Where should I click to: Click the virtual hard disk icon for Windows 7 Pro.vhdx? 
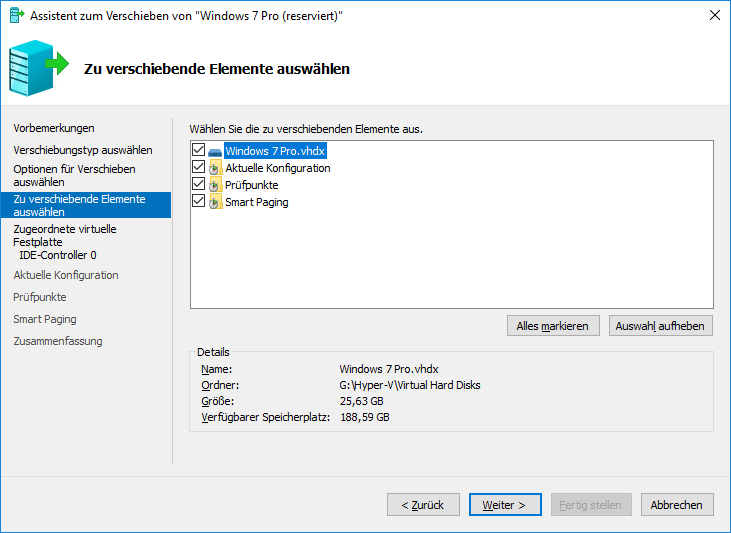pyautogui.click(x=215, y=151)
